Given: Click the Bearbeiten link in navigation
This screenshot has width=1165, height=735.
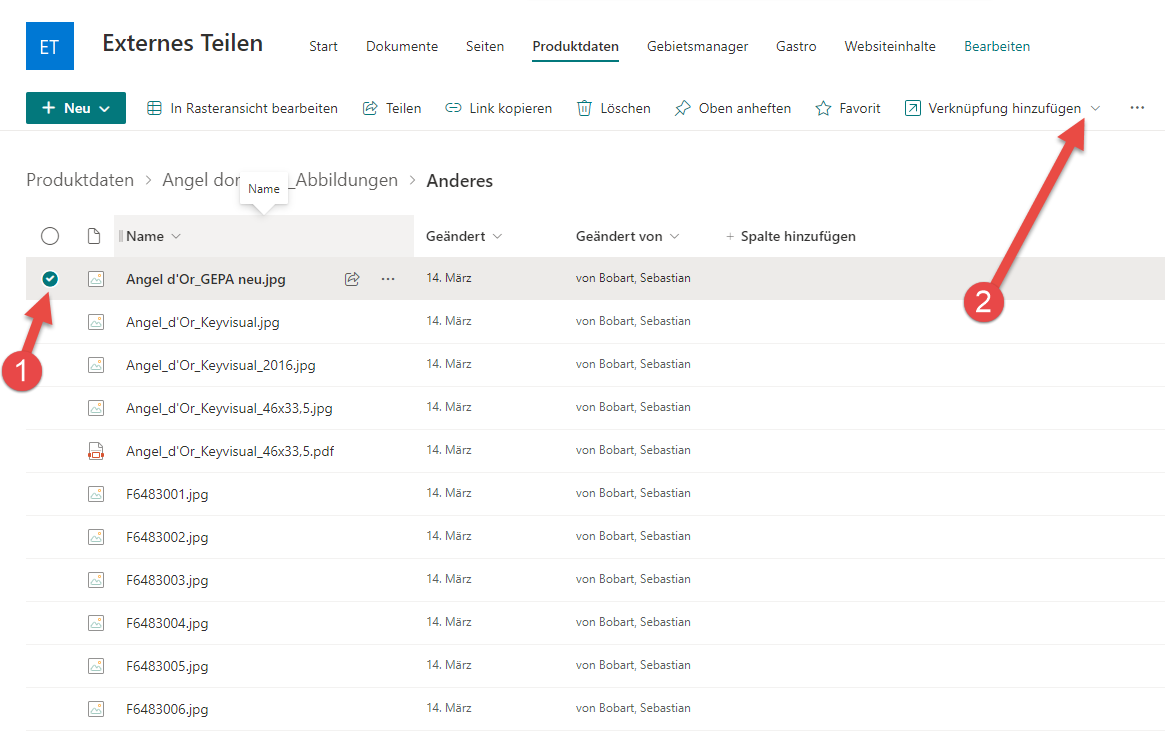Looking at the screenshot, I should point(996,47).
